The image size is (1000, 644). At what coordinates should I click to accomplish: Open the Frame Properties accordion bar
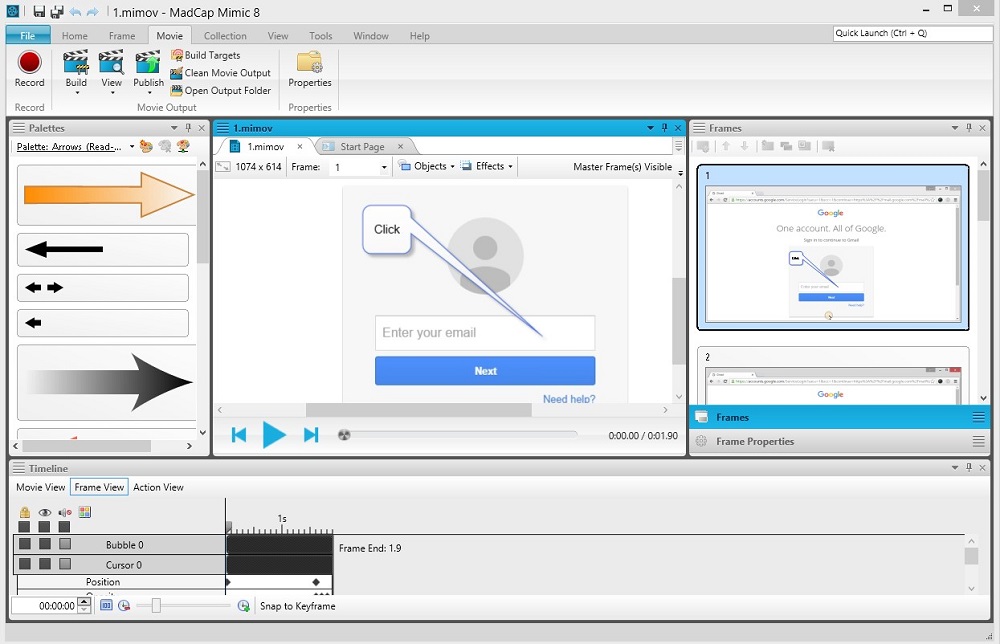840,441
